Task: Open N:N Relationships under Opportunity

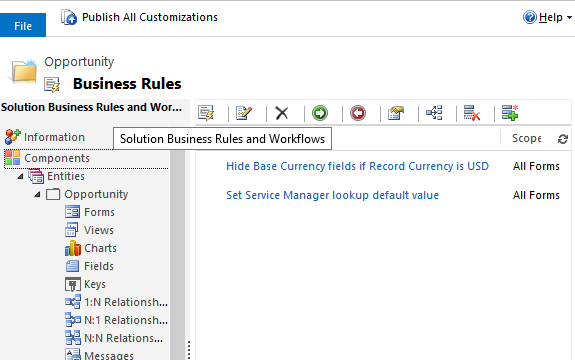Action: [x=123, y=338]
